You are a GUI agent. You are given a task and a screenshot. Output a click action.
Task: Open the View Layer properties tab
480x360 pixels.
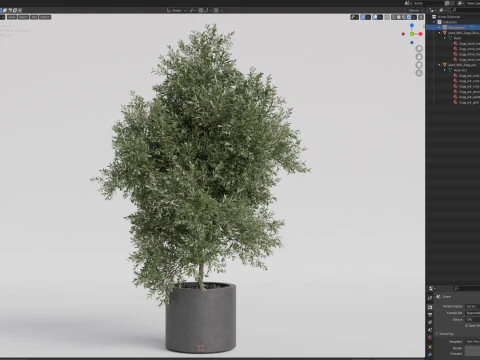430,322
